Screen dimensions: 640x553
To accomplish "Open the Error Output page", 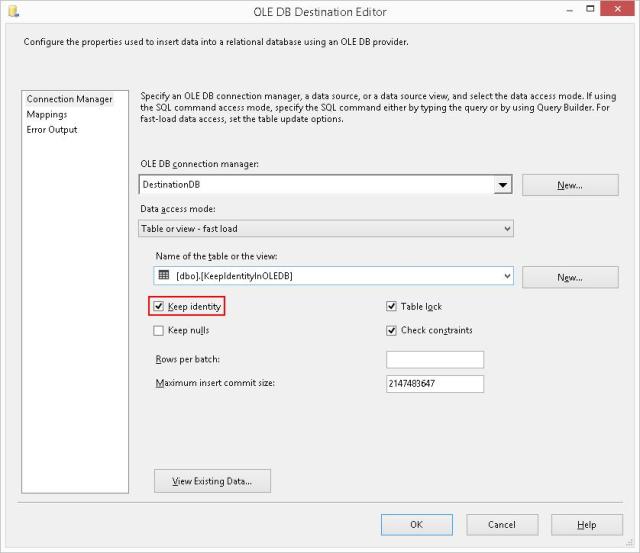I will pyautogui.click(x=52, y=129).
